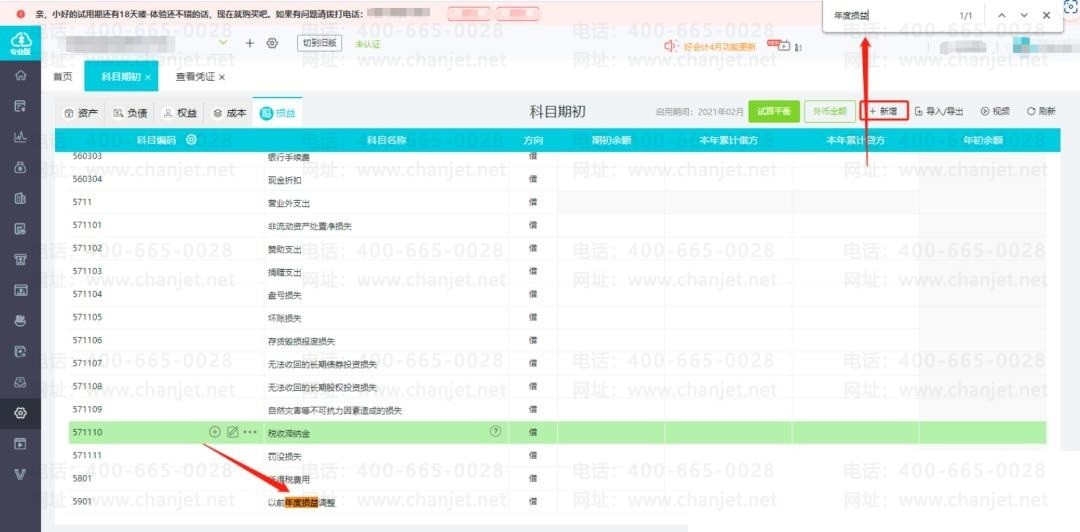The width and height of the screenshot is (1080, 532).
Task: Click the find bar search text field
Action: (x=889, y=15)
